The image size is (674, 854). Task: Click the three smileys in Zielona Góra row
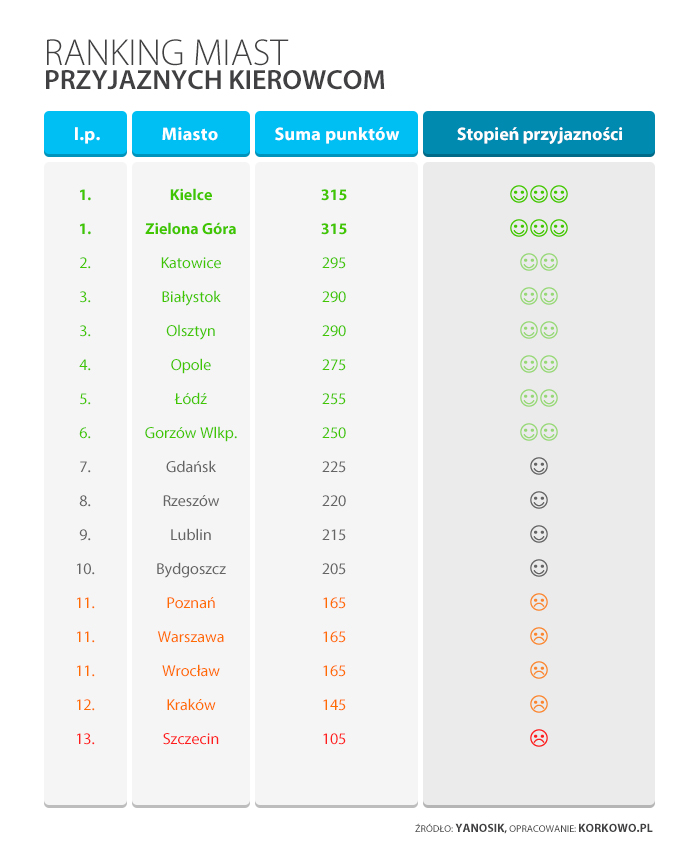click(538, 228)
